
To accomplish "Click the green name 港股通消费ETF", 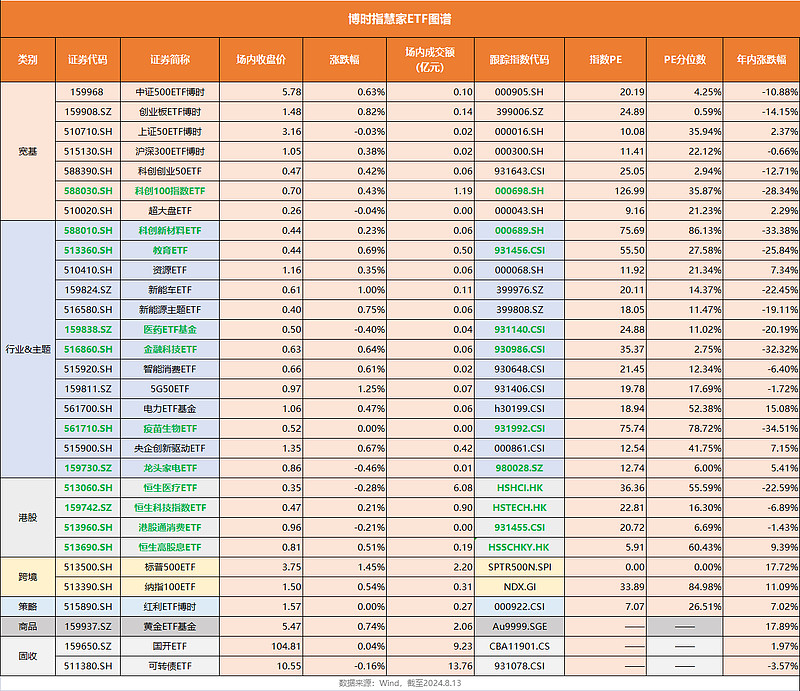I will coord(170,528).
